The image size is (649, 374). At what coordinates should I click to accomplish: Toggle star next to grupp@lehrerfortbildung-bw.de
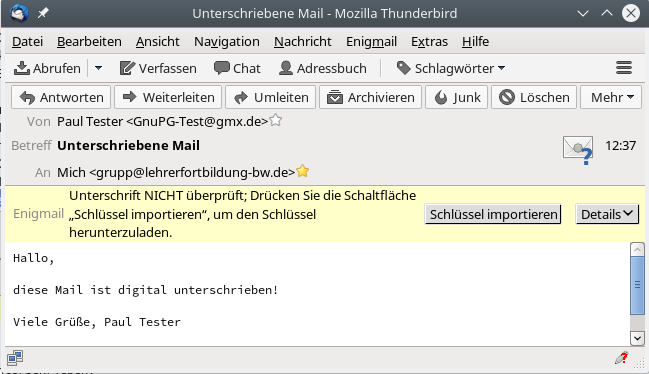pos(303,171)
